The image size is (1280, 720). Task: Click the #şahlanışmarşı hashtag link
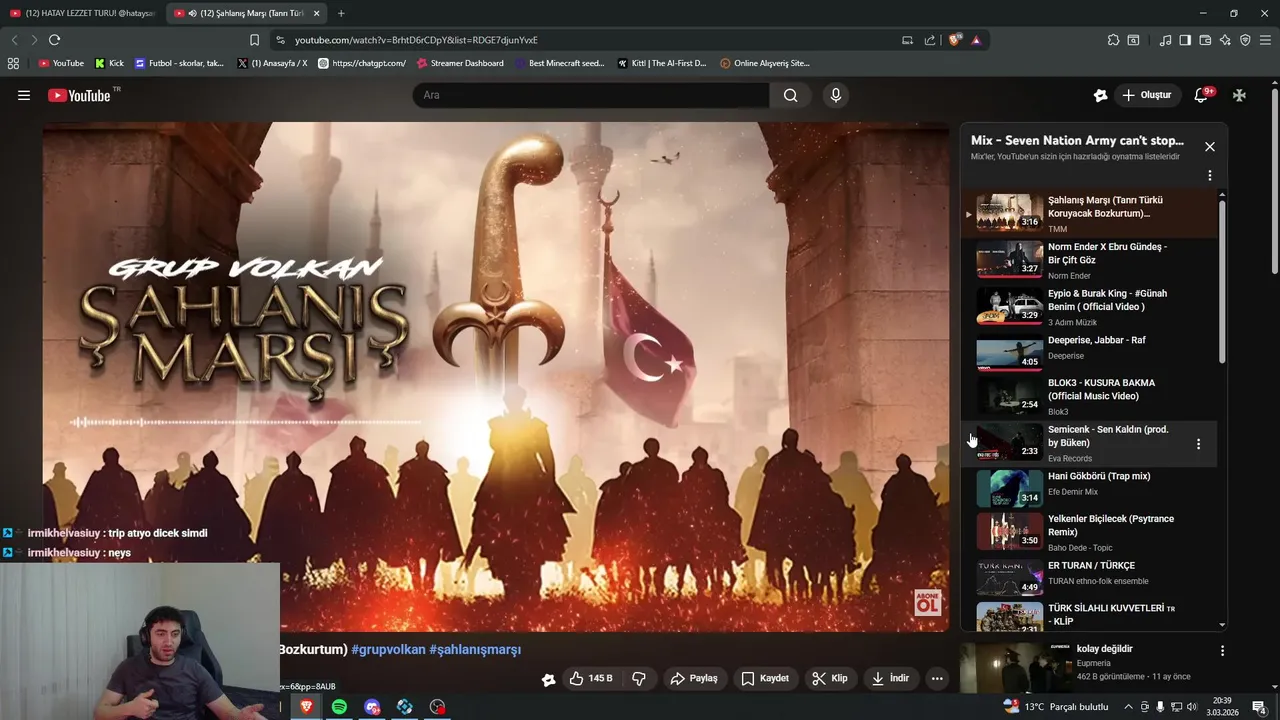[x=475, y=649]
